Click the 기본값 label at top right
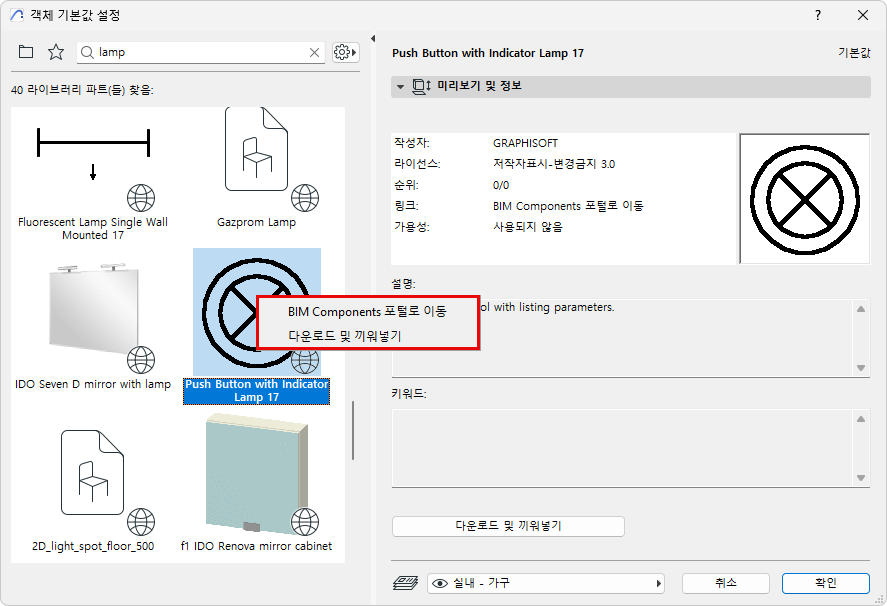This screenshot has width=887, height=606. (x=854, y=53)
